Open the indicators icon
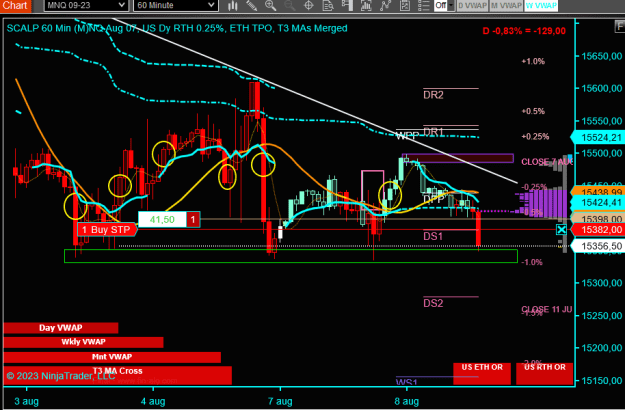The image size is (625, 410). coord(385,6)
